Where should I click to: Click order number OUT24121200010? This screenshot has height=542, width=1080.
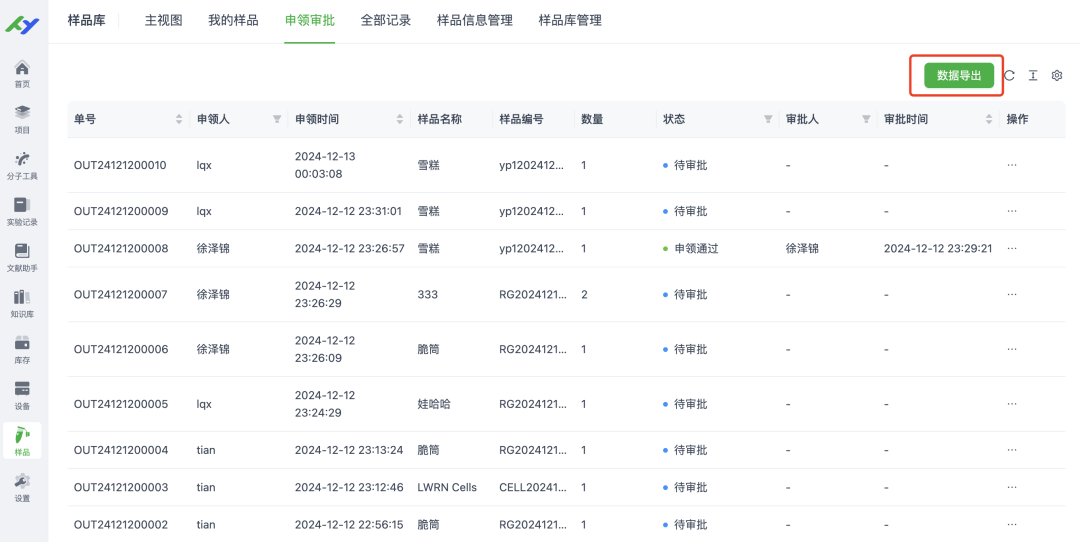[121, 165]
